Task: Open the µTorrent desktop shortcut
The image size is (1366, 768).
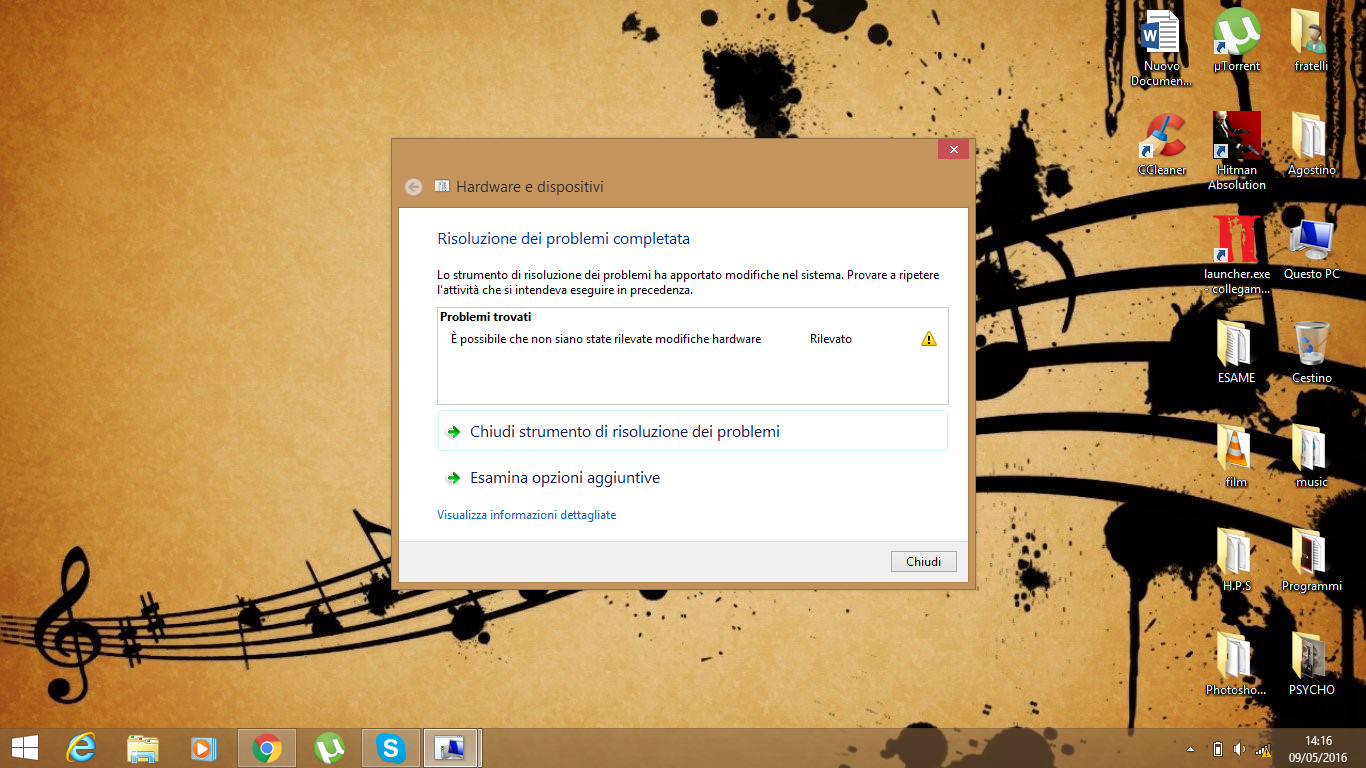Action: pos(1236,36)
